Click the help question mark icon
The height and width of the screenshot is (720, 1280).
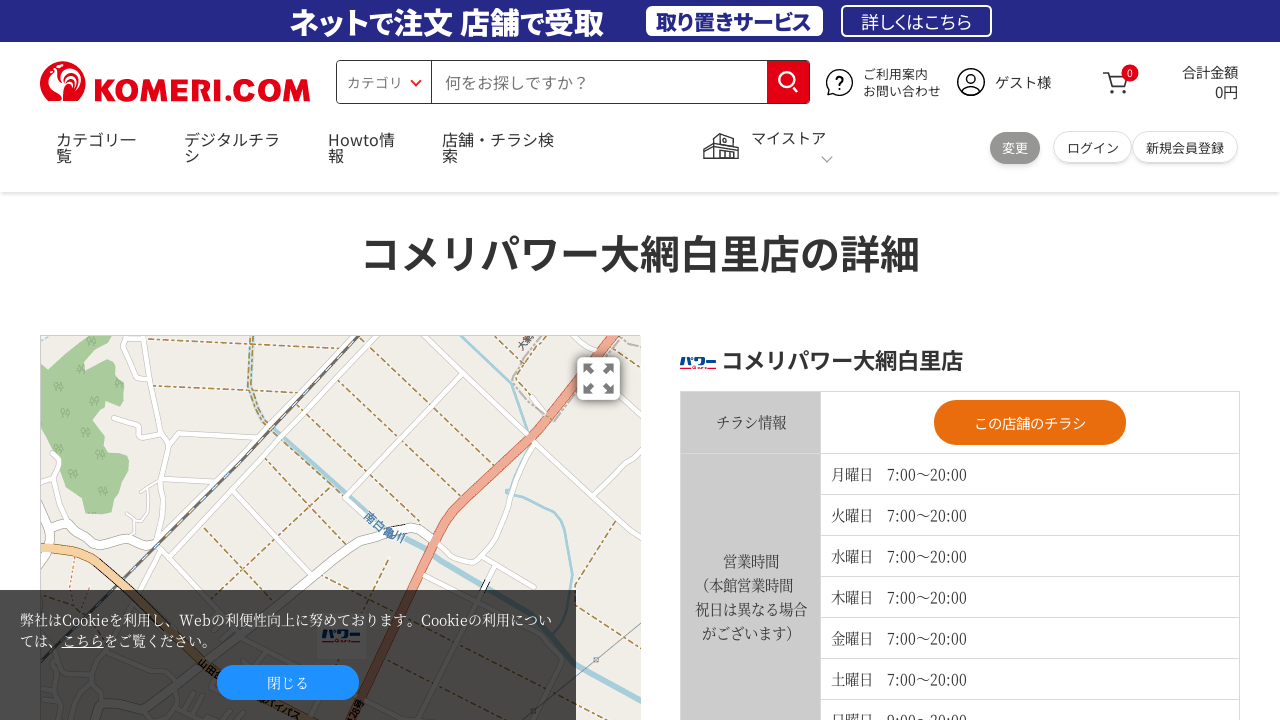click(x=839, y=82)
